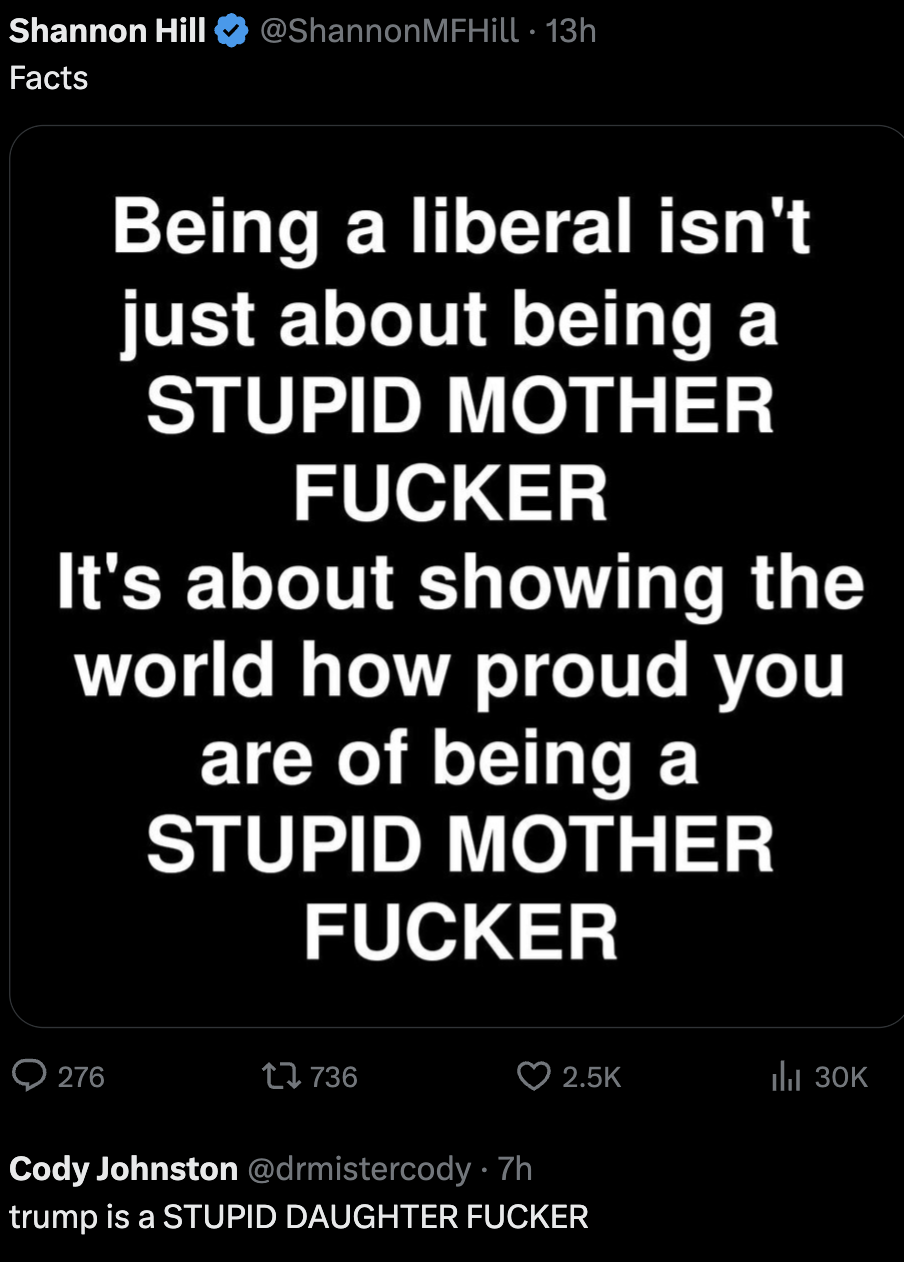
Task: Click the reply speech bubble icon
Action: (x=31, y=1076)
